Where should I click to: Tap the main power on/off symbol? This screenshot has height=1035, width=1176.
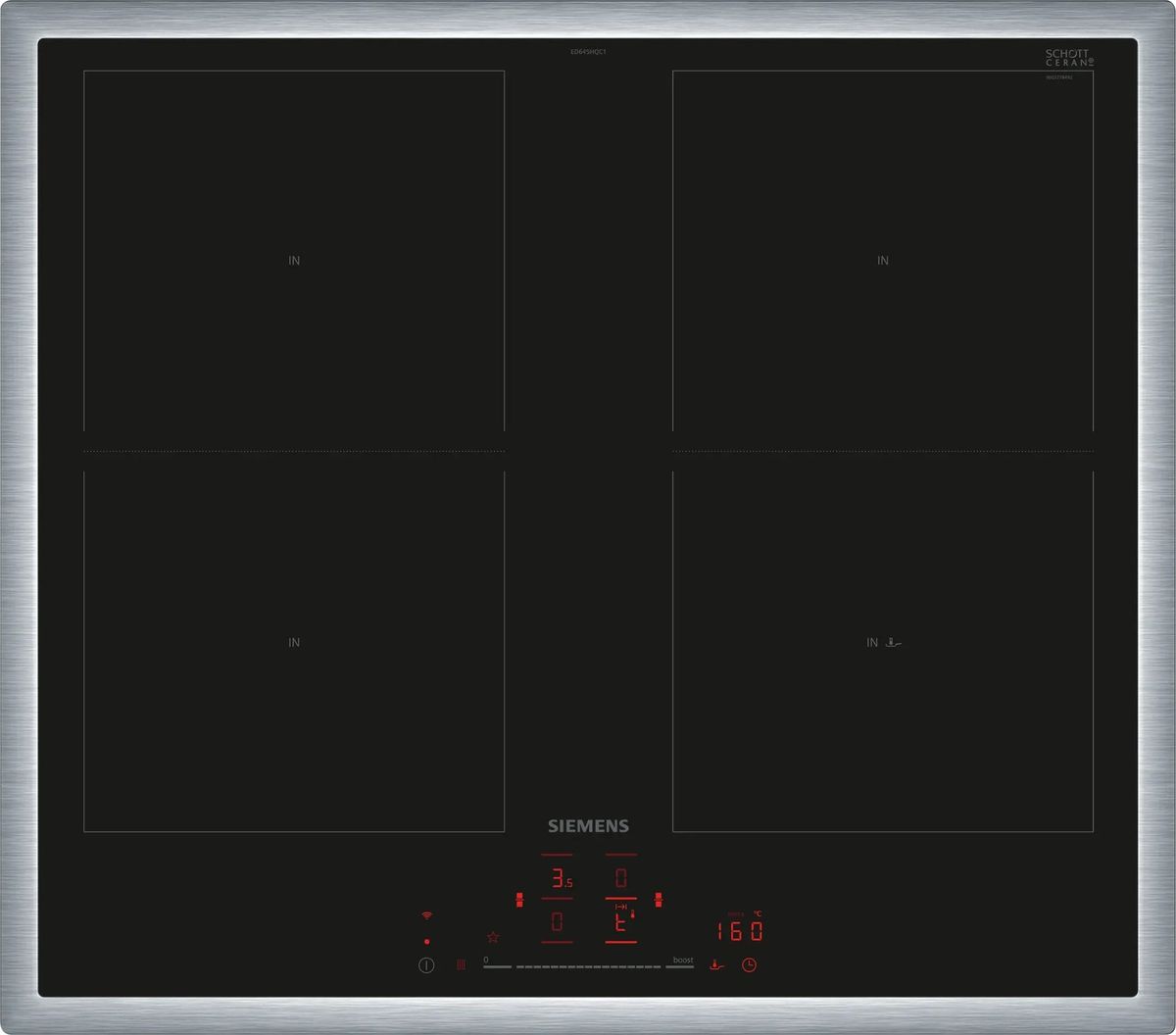[x=426, y=965]
